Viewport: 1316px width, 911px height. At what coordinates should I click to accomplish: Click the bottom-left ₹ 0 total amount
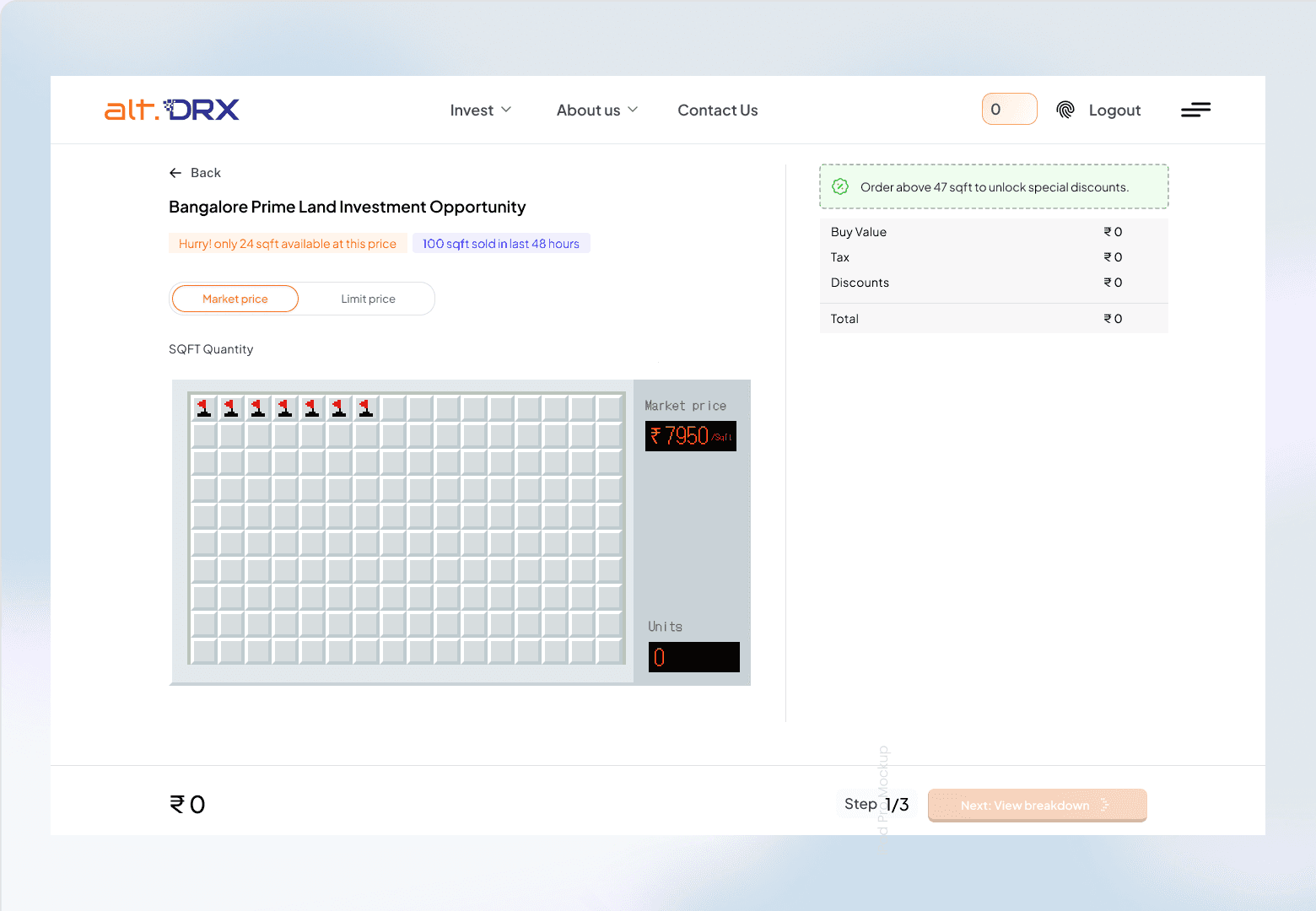coord(187,805)
